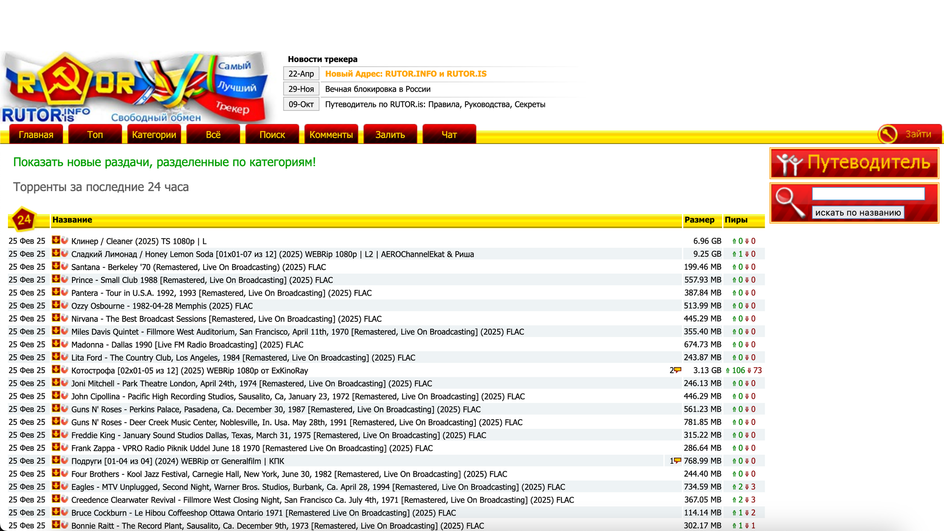This screenshot has height=531, width=944.
Task: Download the torrent file for Котострофа
Action: pyautogui.click(x=56, y=370)
